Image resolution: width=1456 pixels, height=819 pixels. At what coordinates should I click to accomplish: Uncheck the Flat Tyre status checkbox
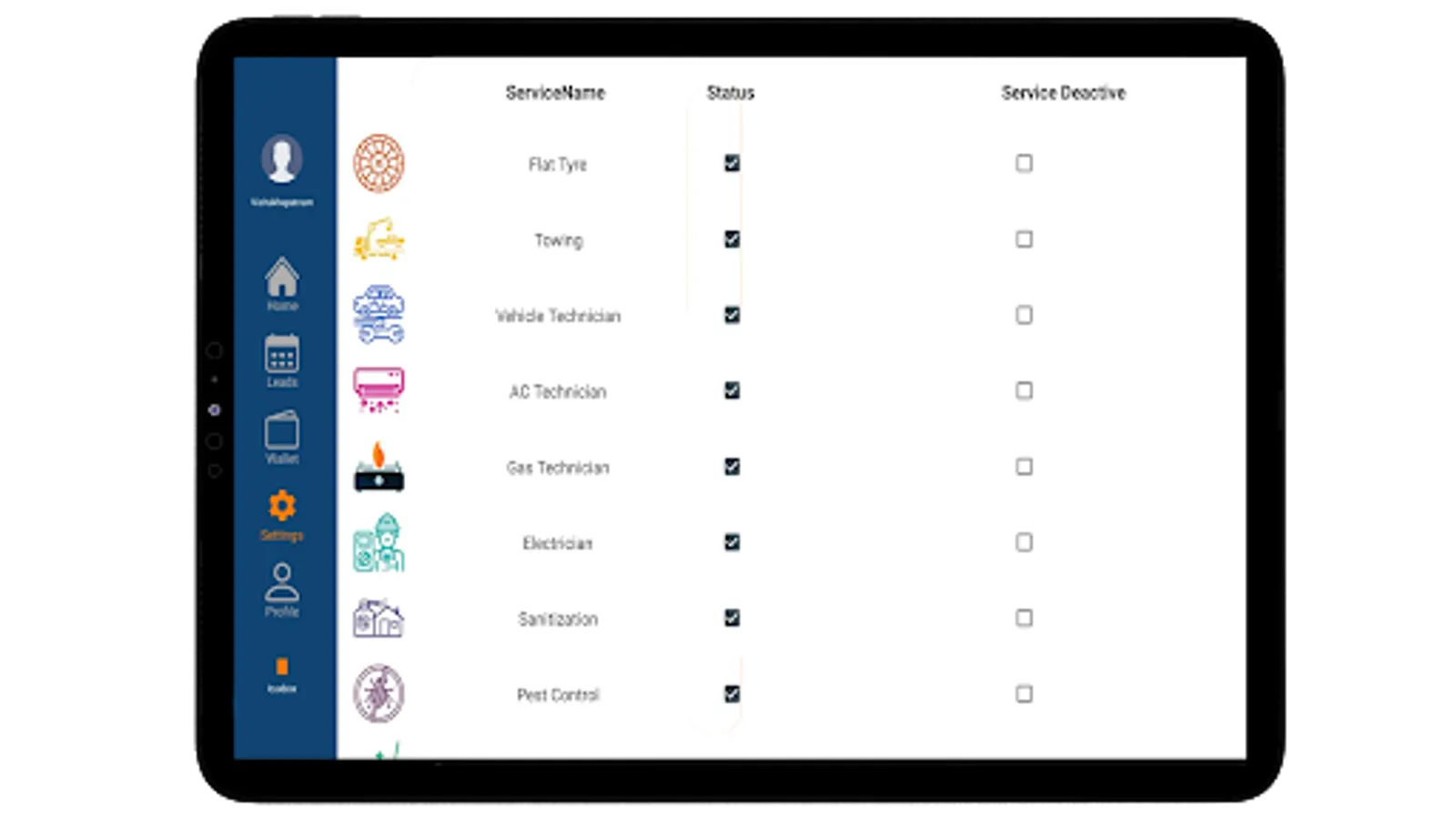(732, 163)
